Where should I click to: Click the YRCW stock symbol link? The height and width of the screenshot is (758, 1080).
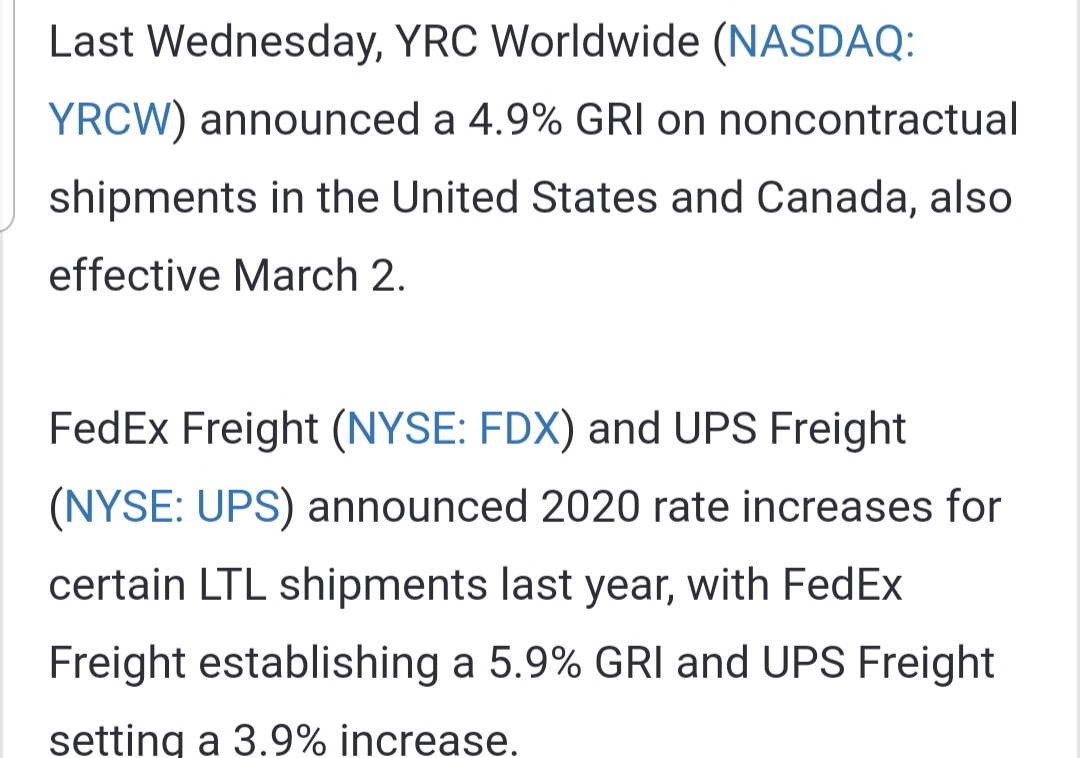tap(110, 120)
